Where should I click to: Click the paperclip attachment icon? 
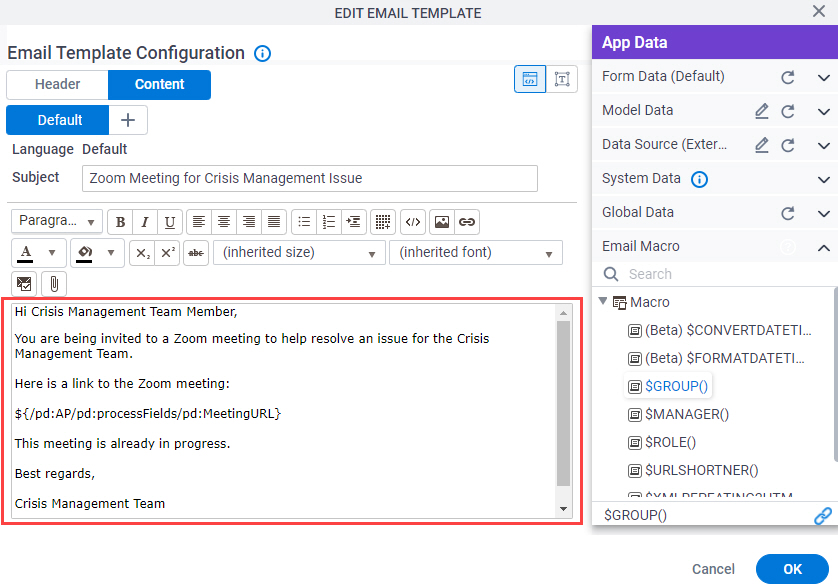[x=54, y=284]
